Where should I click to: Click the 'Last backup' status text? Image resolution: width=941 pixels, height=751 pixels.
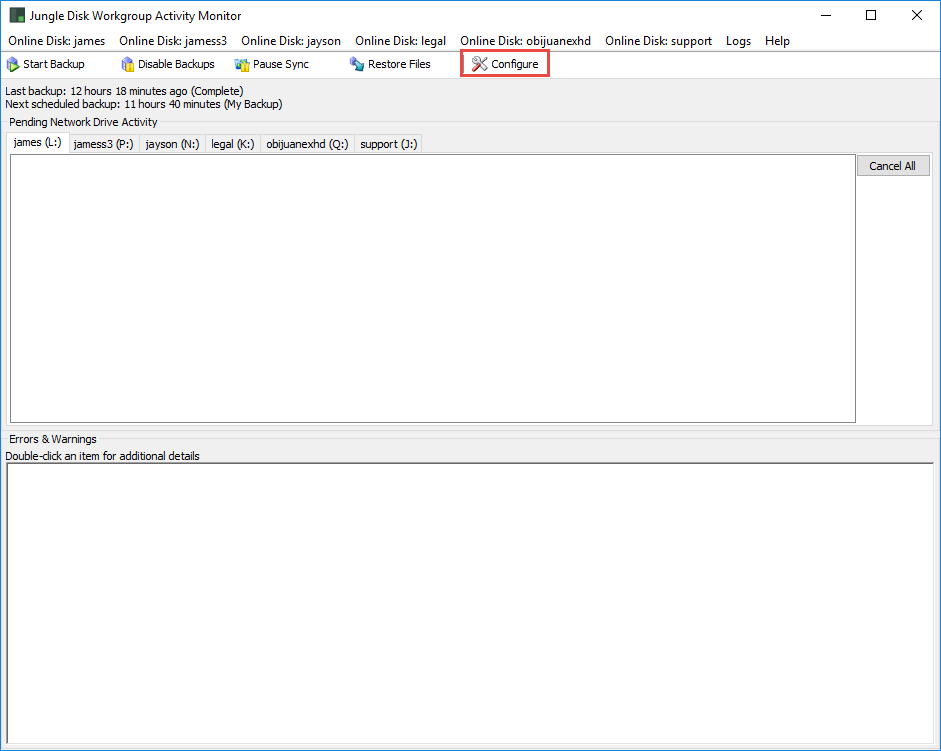click(x=124, y=91)
